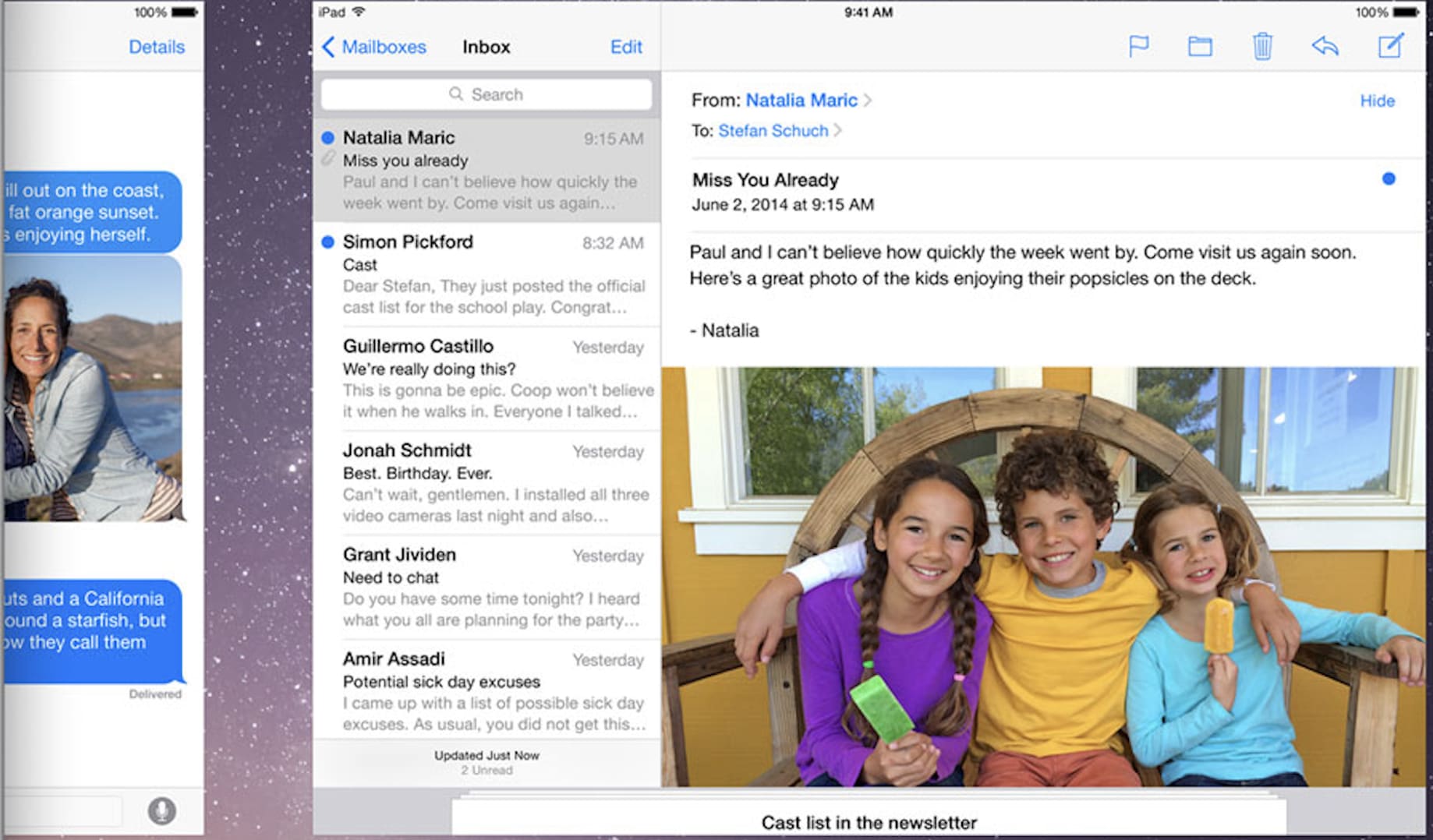The height and width of the screenshot is (840, 1433).
Task: Tap the woman's photo in Messages
Action: [x=92, y=388]
